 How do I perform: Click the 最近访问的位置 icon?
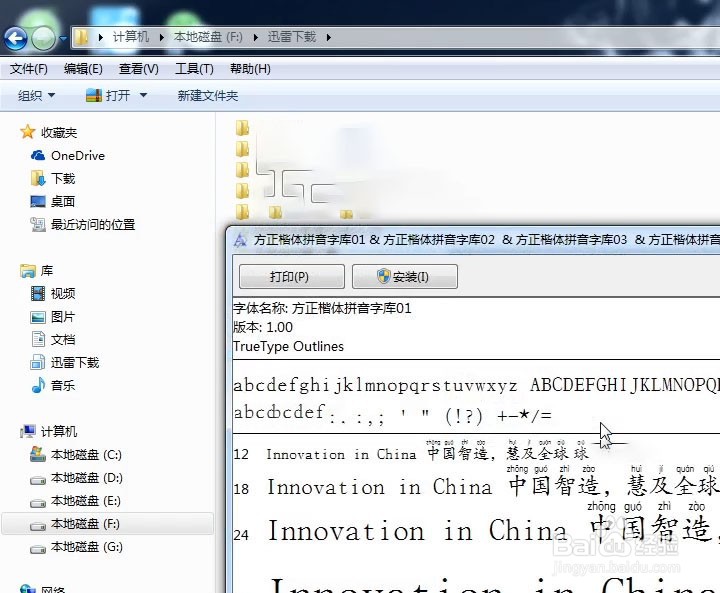tap(38, 225)
